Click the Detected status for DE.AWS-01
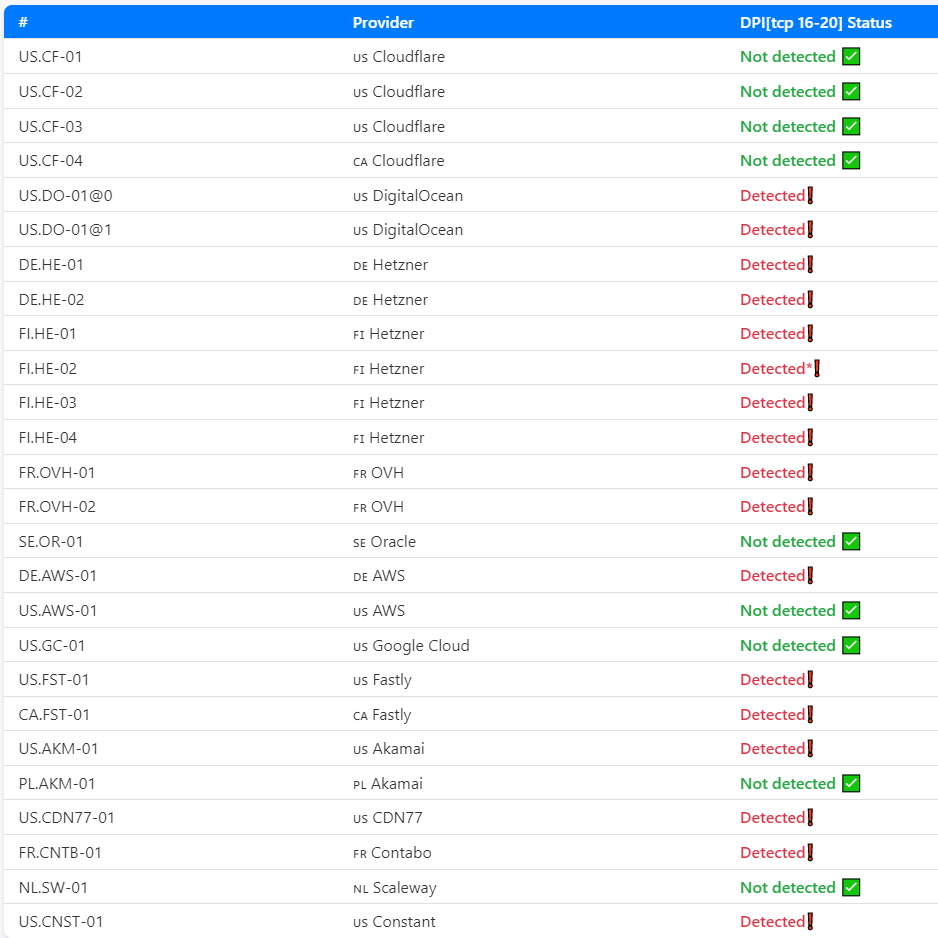Image resolution: width=938 pixels, height=938 pixels. (x=772, y=576)
